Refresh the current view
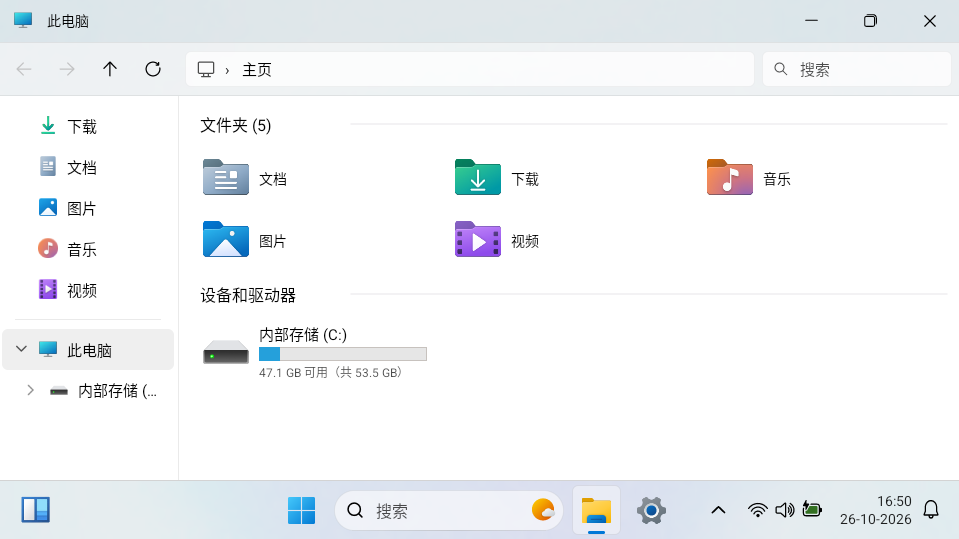The width and height of the screenshot is (959, 539). click(153, 69)
